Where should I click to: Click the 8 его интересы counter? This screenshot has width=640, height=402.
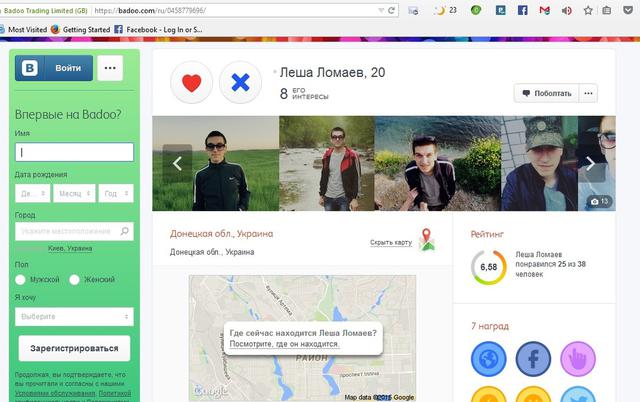pos(304,93)
